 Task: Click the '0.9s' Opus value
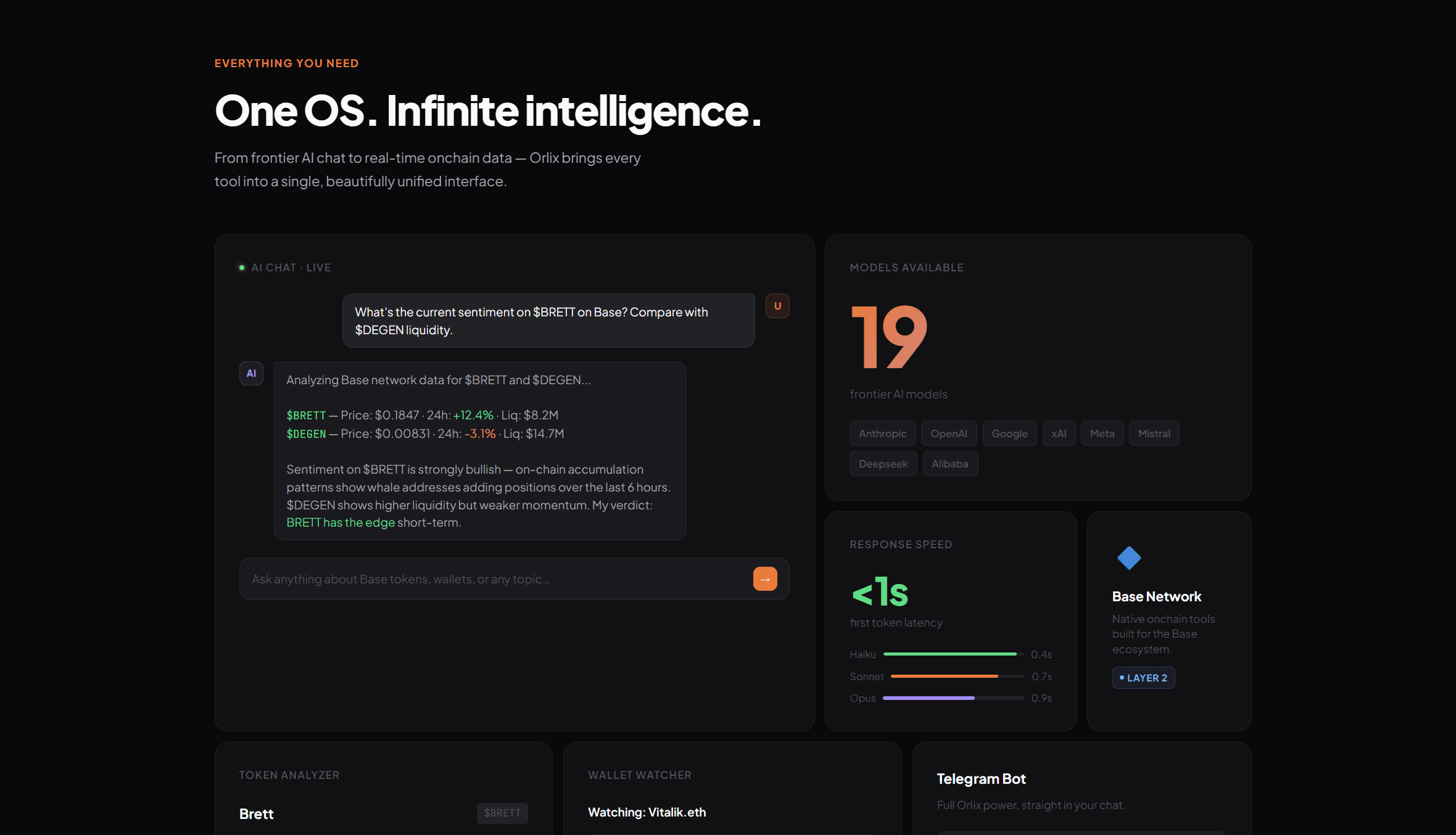pos(1041,698)
